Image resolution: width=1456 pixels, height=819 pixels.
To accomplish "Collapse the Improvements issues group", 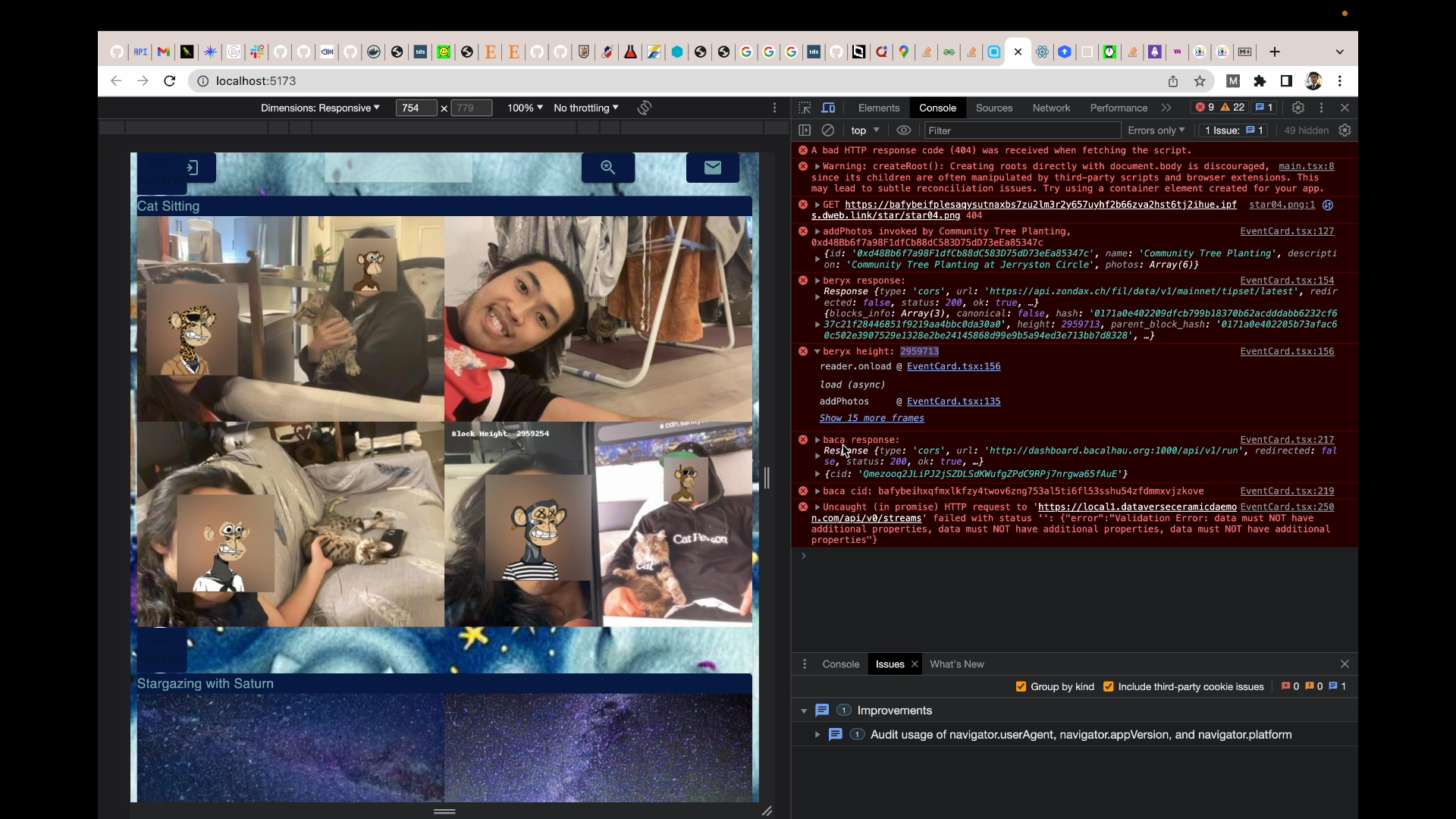I will click(x=804, y=711).
